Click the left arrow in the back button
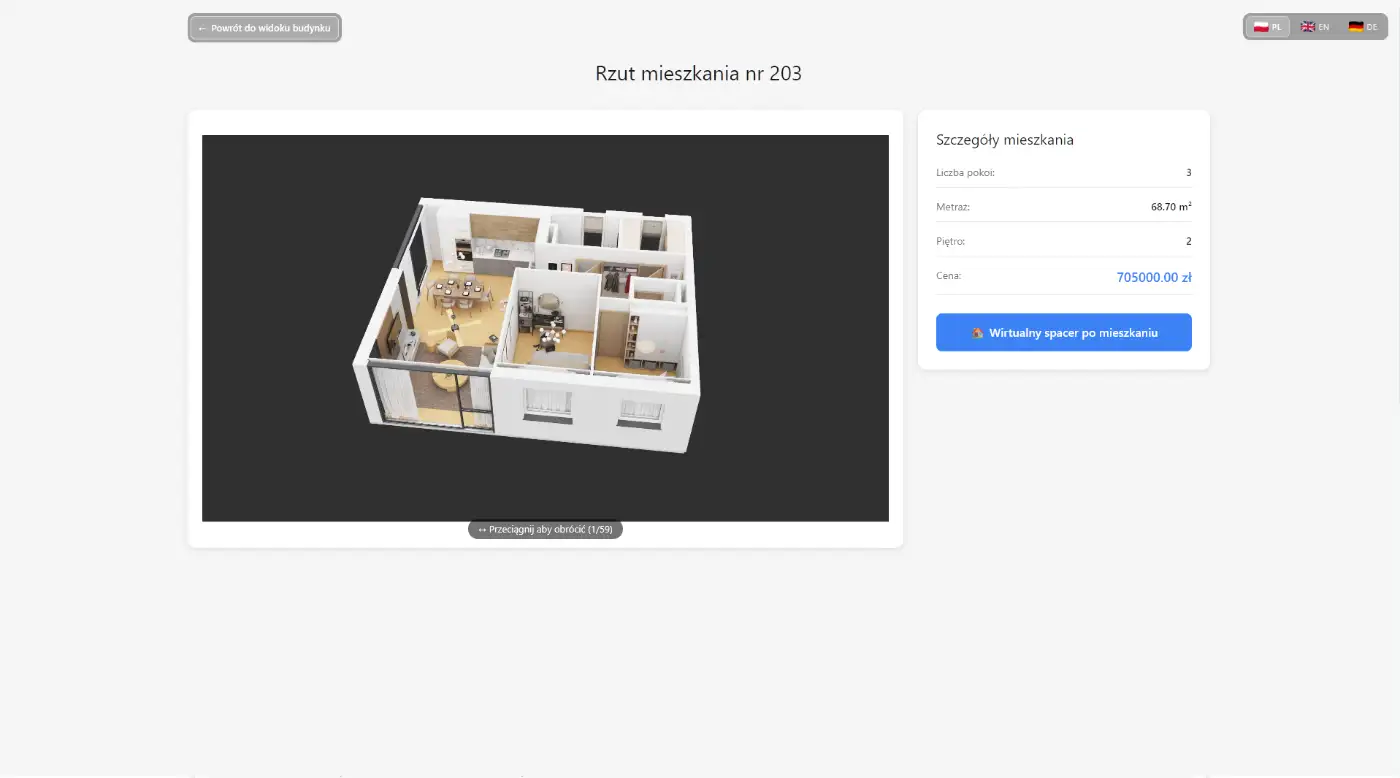 tap(202, 28)
